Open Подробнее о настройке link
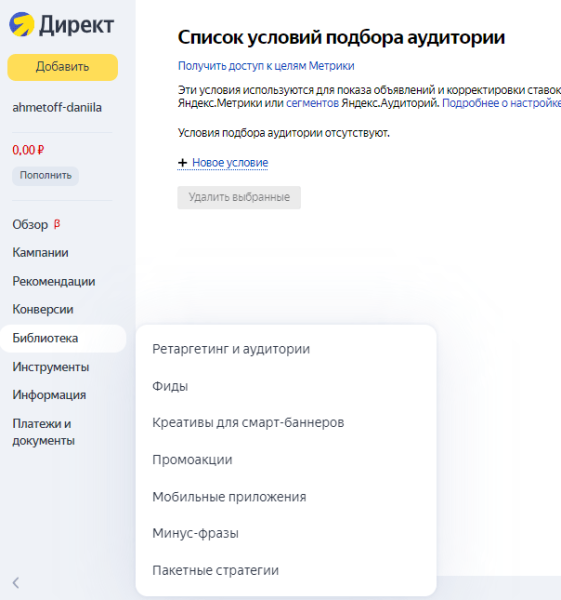Viewport: 561px width, 600px height. click(x=502, y=103)
